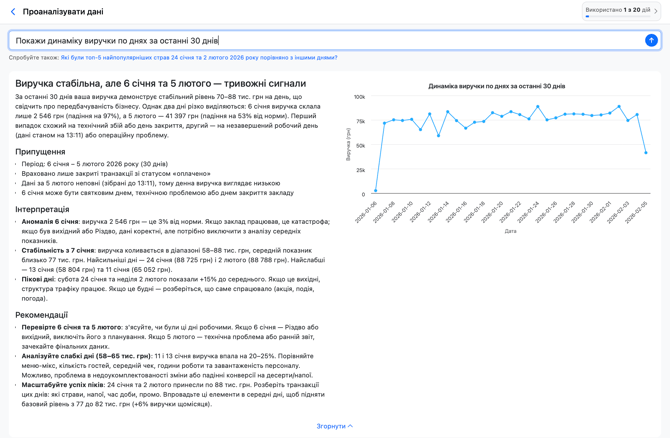This screenshot has width=670, height=438.
Task: Open the suggested top-5 dishes question link
Action: point(199,58)
